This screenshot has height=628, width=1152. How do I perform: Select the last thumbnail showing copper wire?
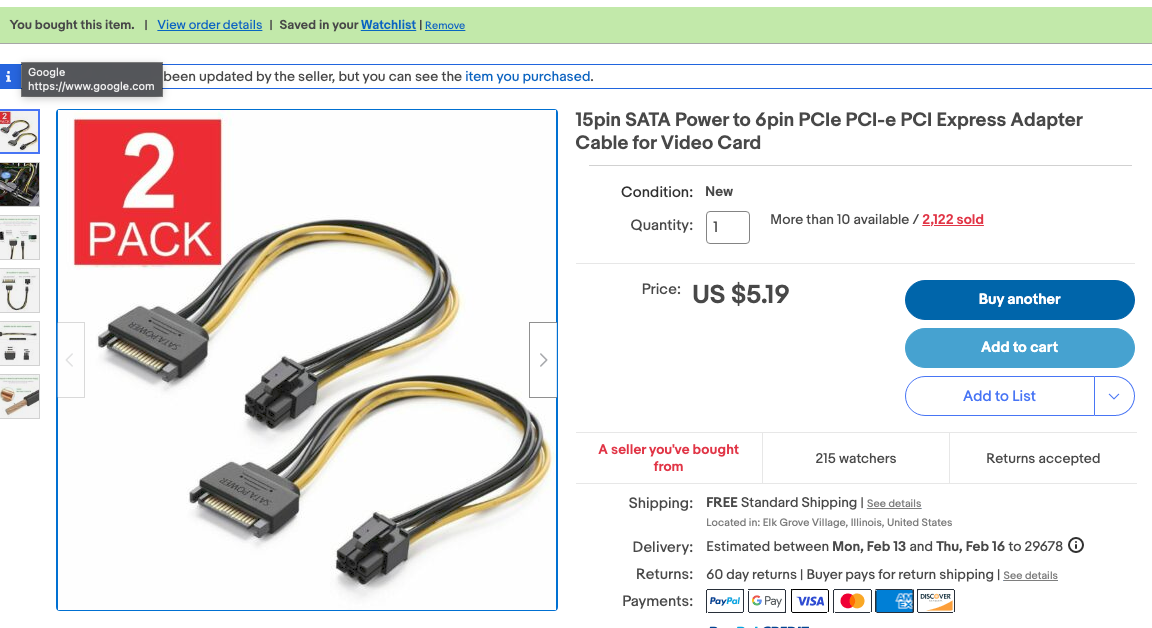coord(20,396)
